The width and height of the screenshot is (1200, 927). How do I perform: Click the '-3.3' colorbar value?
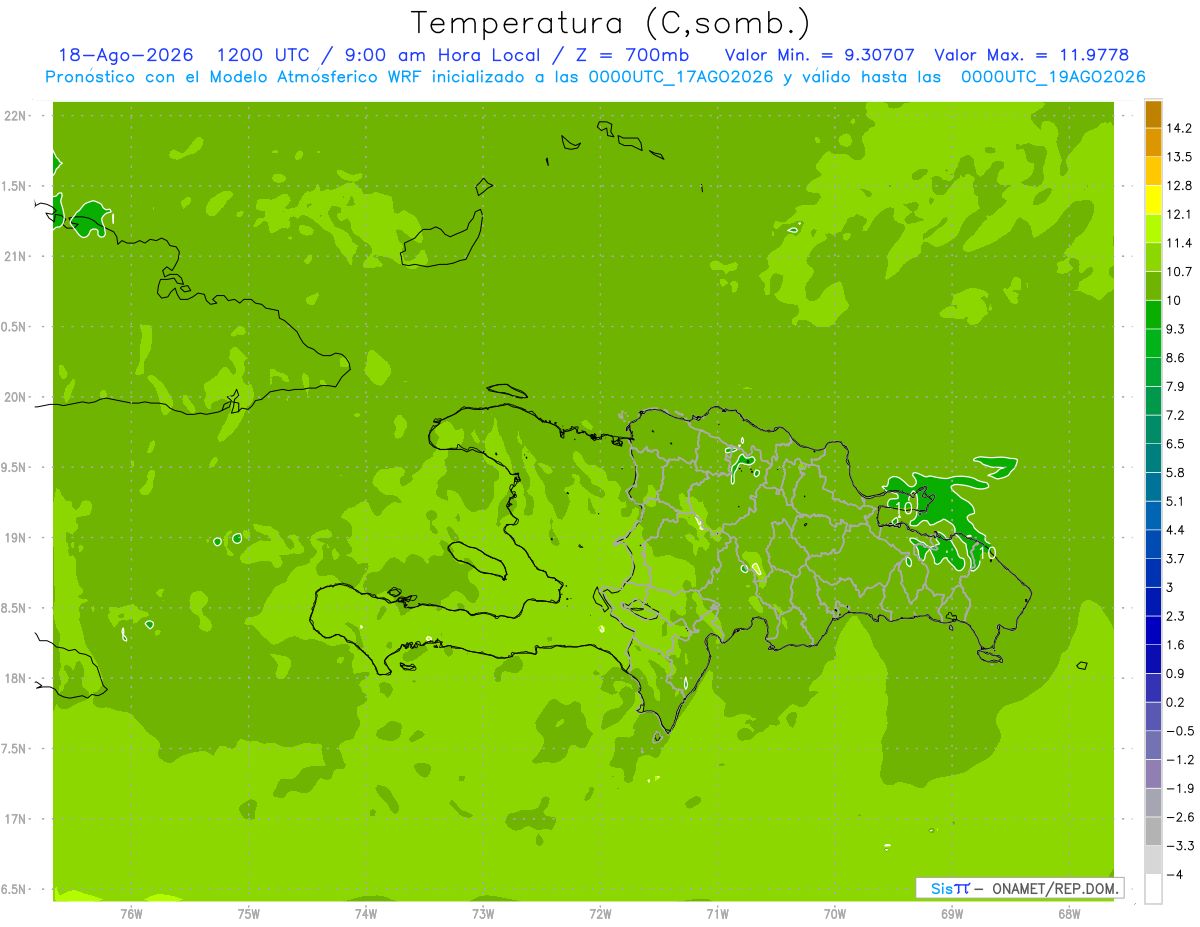(x=1180, y=846)
